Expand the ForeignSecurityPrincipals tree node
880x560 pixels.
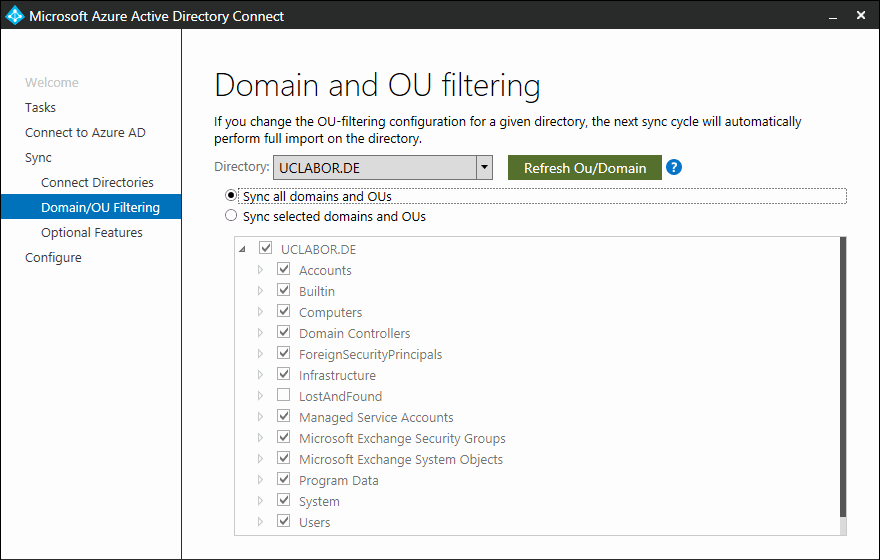coord(260,354)
